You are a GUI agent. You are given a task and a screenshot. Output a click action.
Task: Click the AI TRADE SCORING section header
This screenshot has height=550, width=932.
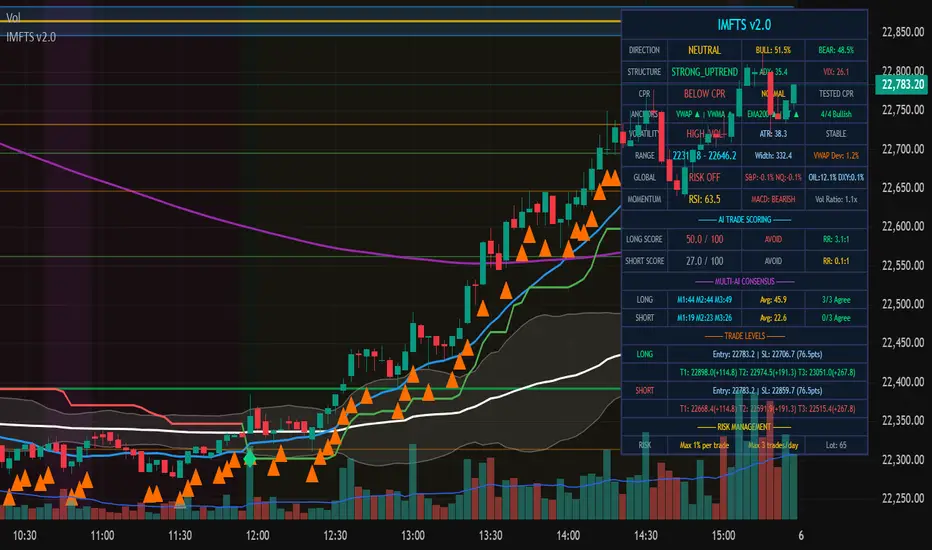(744, 219)
